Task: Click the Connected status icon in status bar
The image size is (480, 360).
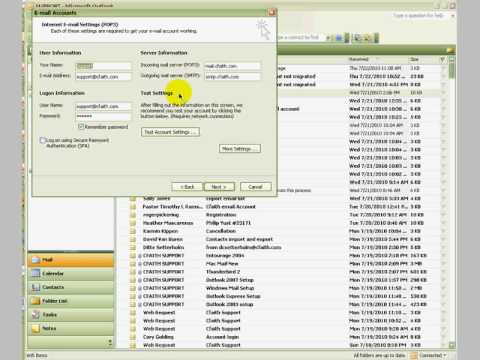Action: (414, 355)
